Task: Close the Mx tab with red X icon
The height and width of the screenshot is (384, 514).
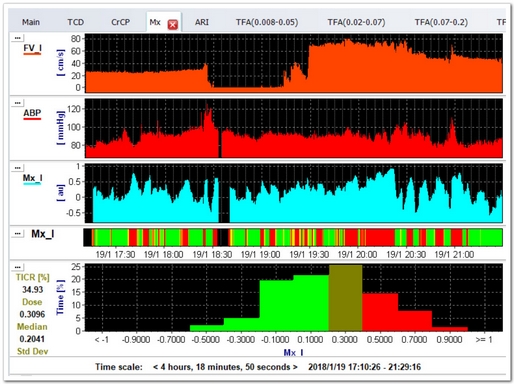Action: [x=173, y=25]
